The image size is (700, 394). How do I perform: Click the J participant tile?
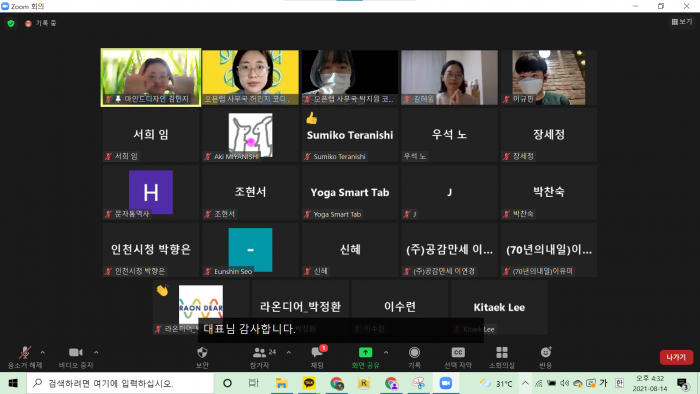coord(449,192)
